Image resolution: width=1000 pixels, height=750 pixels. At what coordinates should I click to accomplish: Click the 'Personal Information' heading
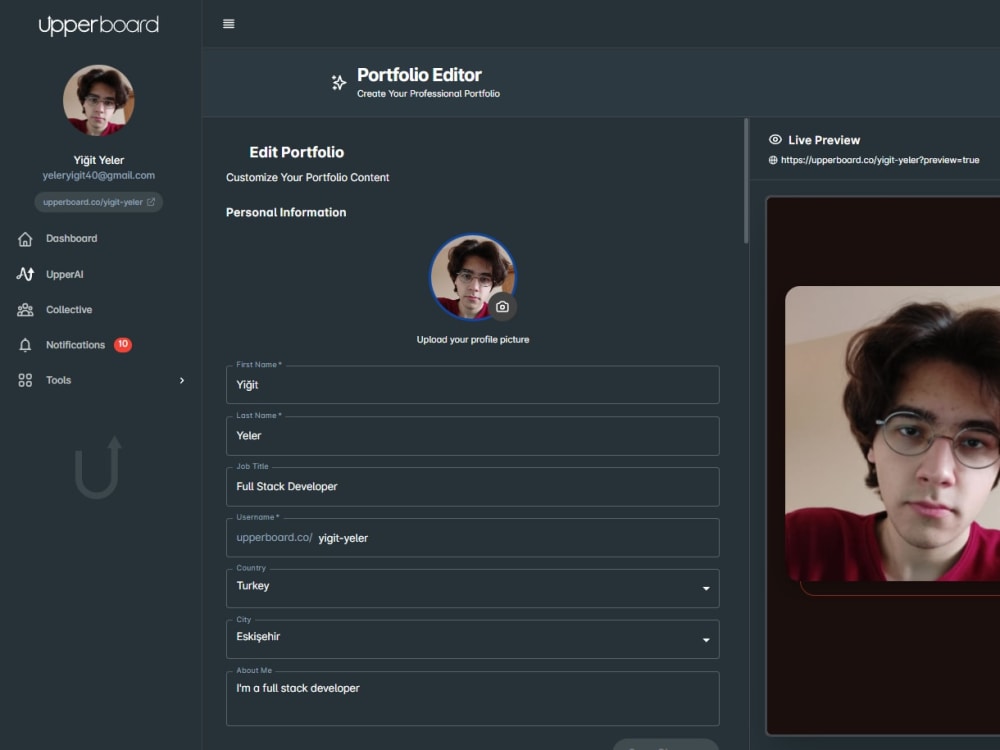pyautogui.click(x=286, y=212)
